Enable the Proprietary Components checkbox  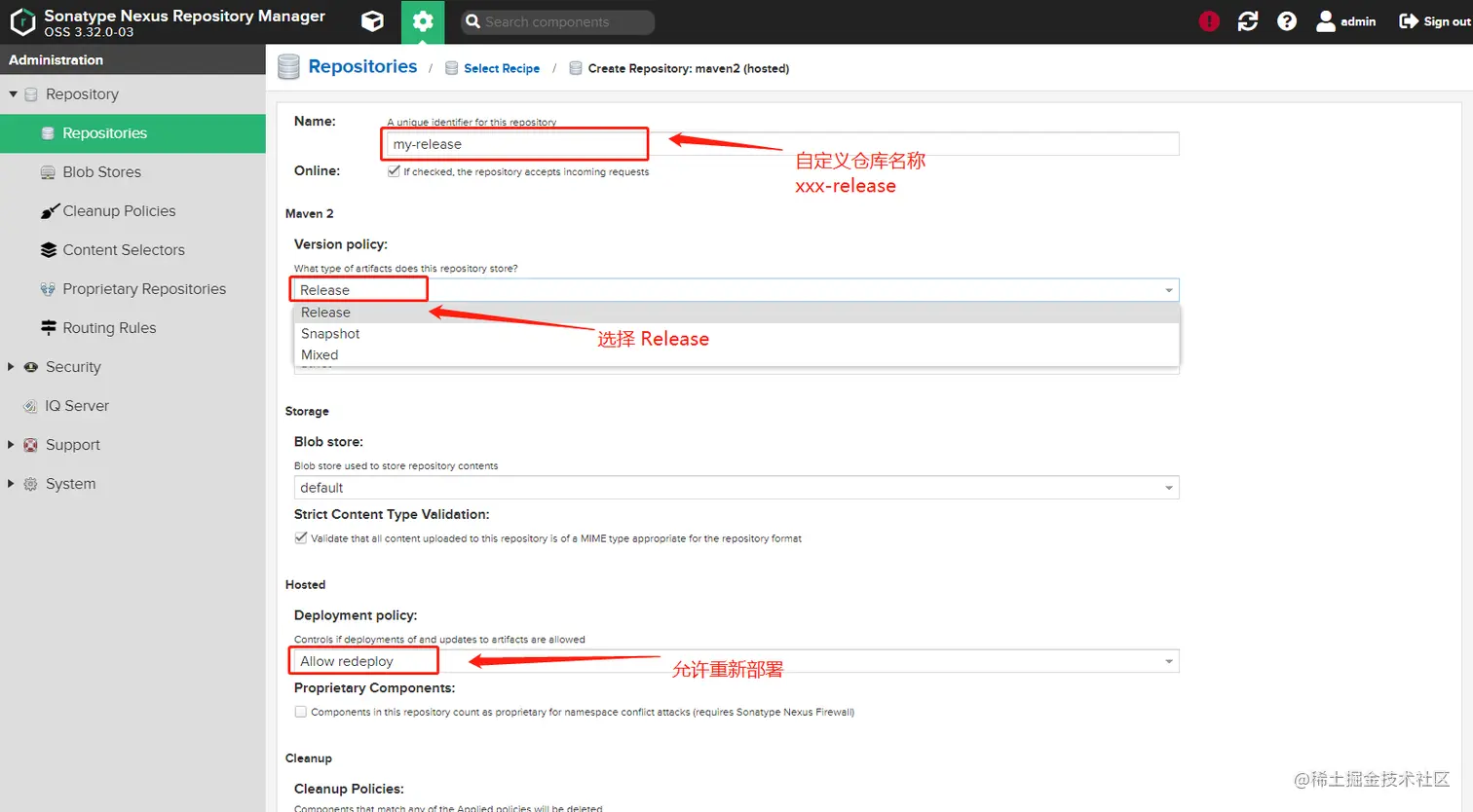[301, 712]
